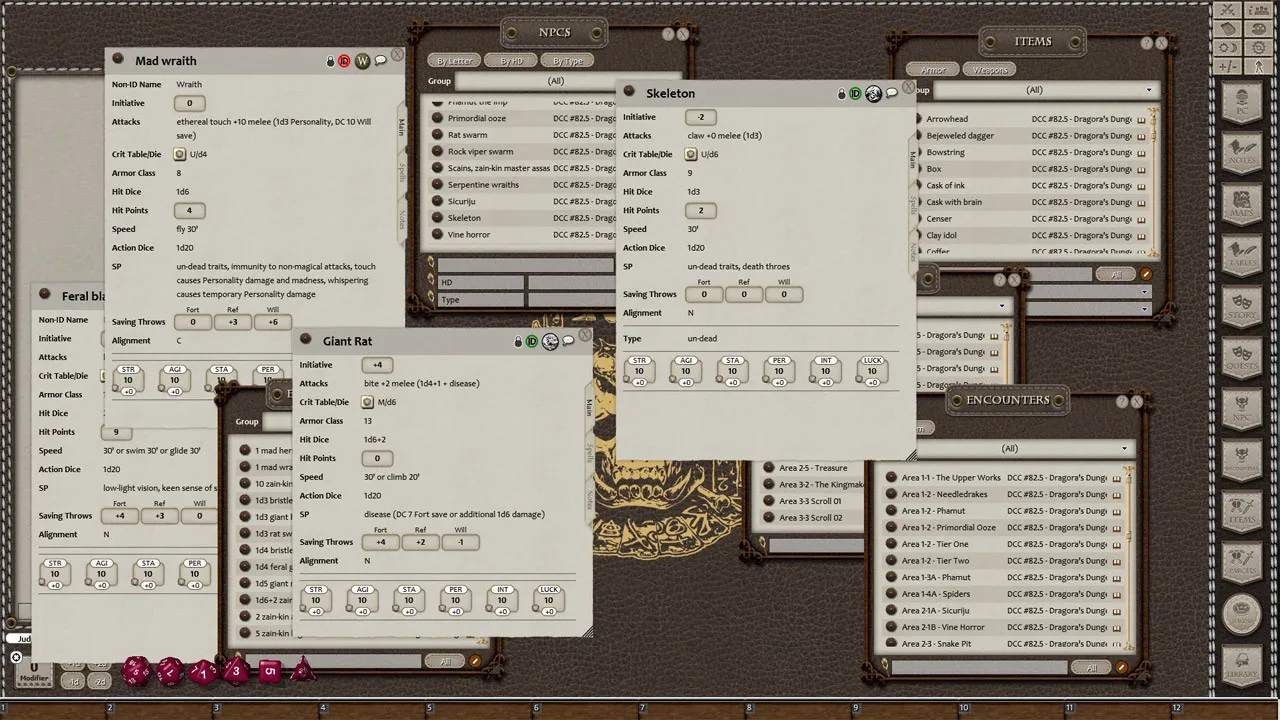
Task: Toggle edit mode in the encounter NPC list
Action: pyautogui.click(x=475, y=661)
